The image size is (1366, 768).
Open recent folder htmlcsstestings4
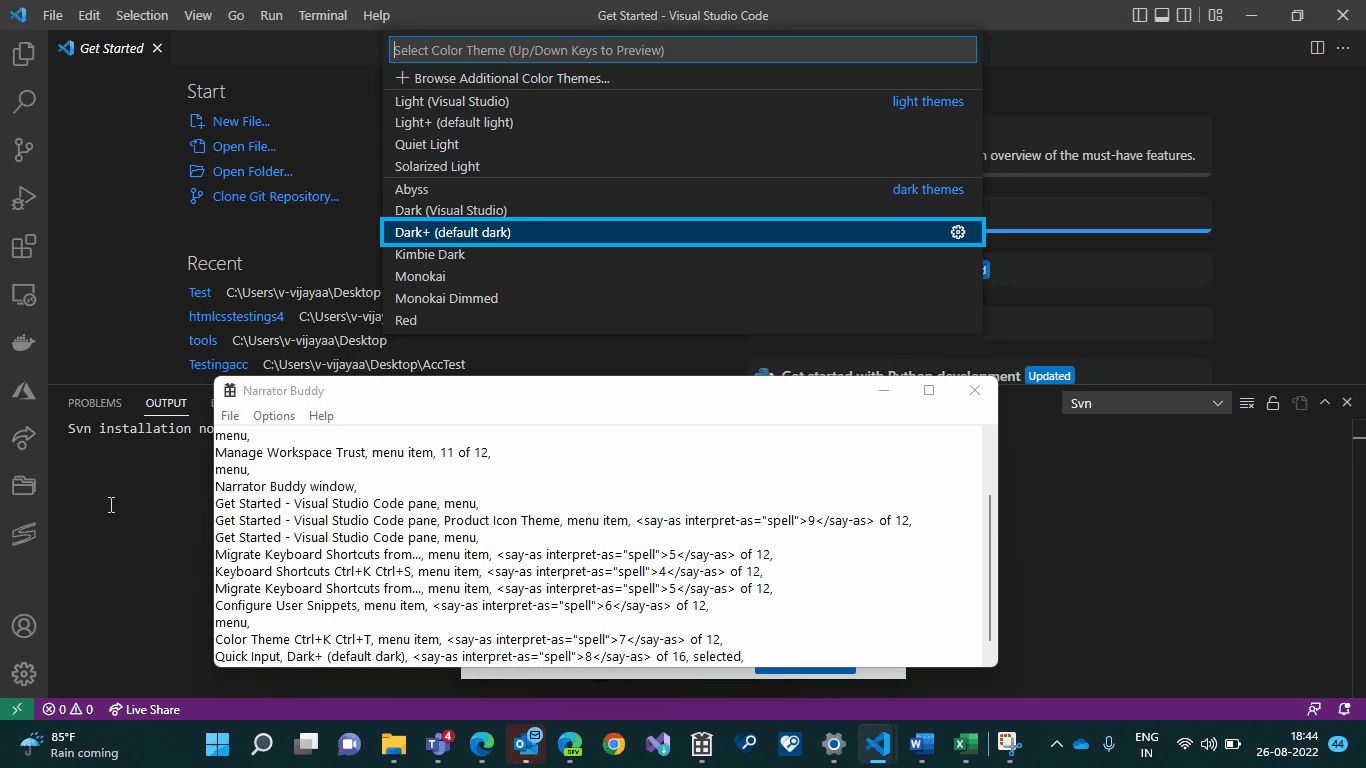[x=236, y=316]
